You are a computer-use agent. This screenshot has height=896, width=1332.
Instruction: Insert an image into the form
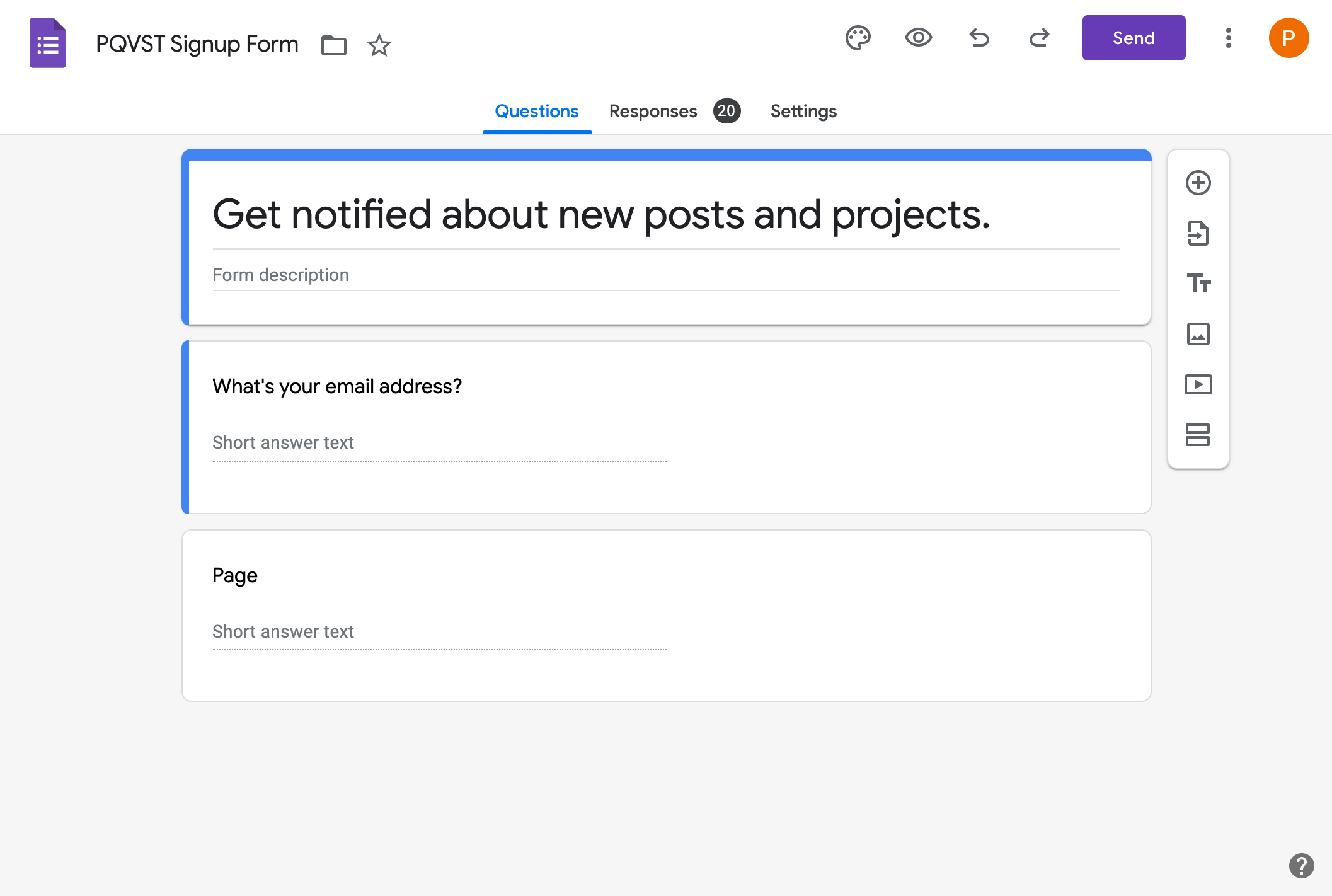pos(1198,335)
